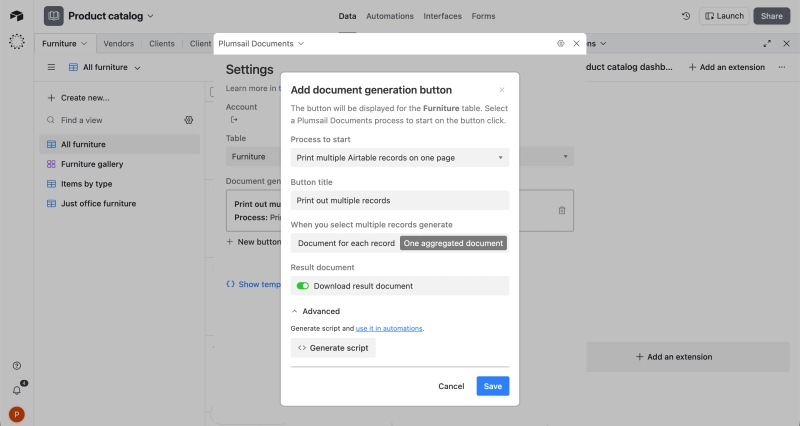Click the loading spinner icon in sidebar
Viewport: 800px width, 426px height.
[16, 41]
